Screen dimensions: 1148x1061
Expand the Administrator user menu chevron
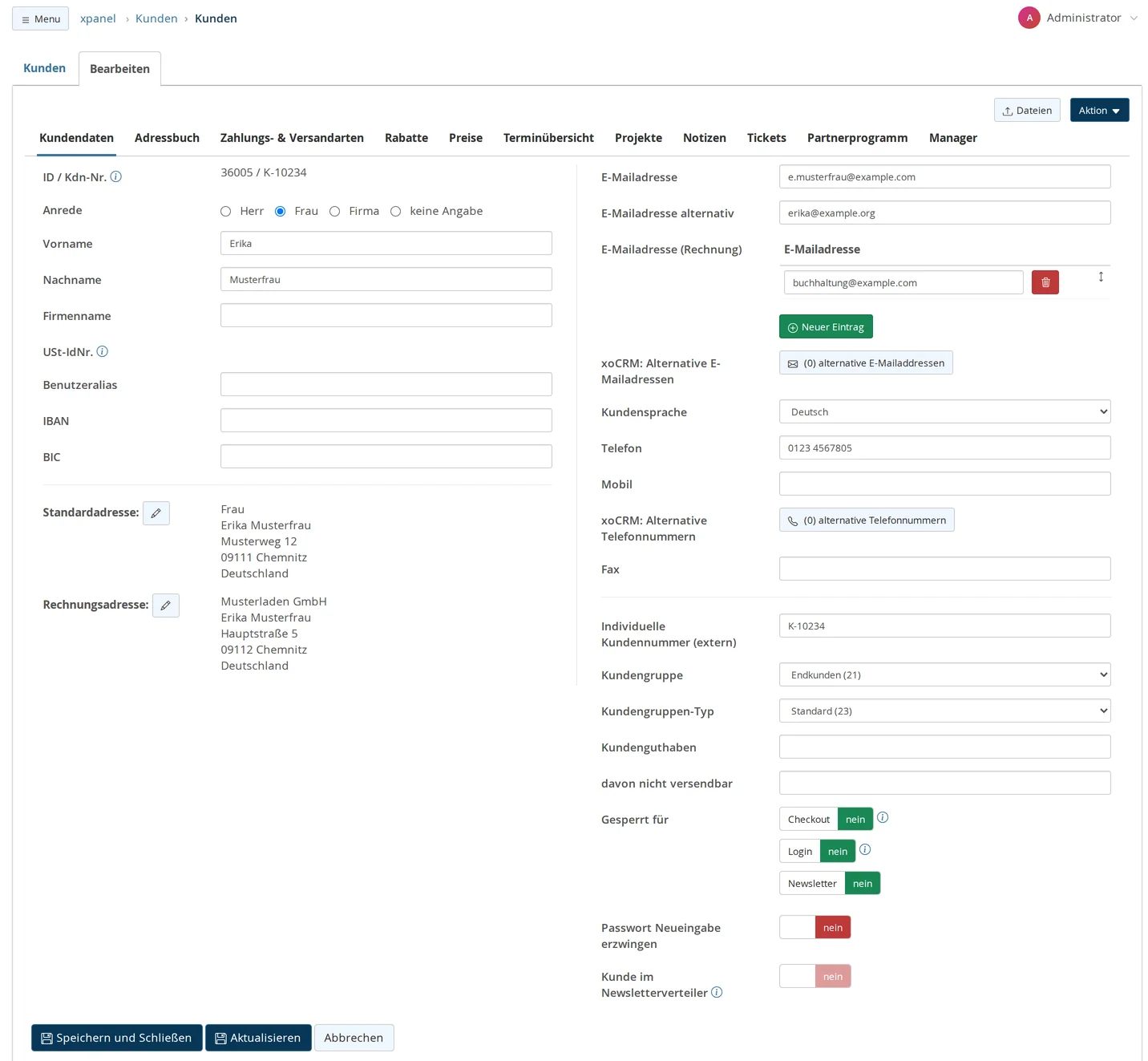(1134, 18)
